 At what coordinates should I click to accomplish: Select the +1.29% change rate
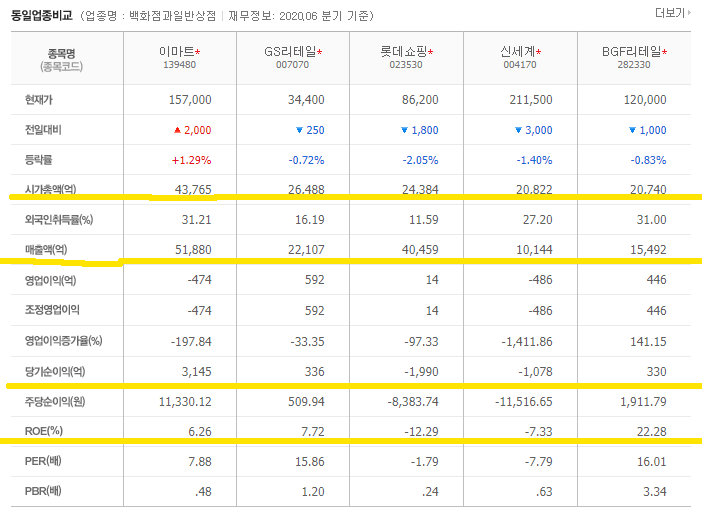click(x=192, y=160)
